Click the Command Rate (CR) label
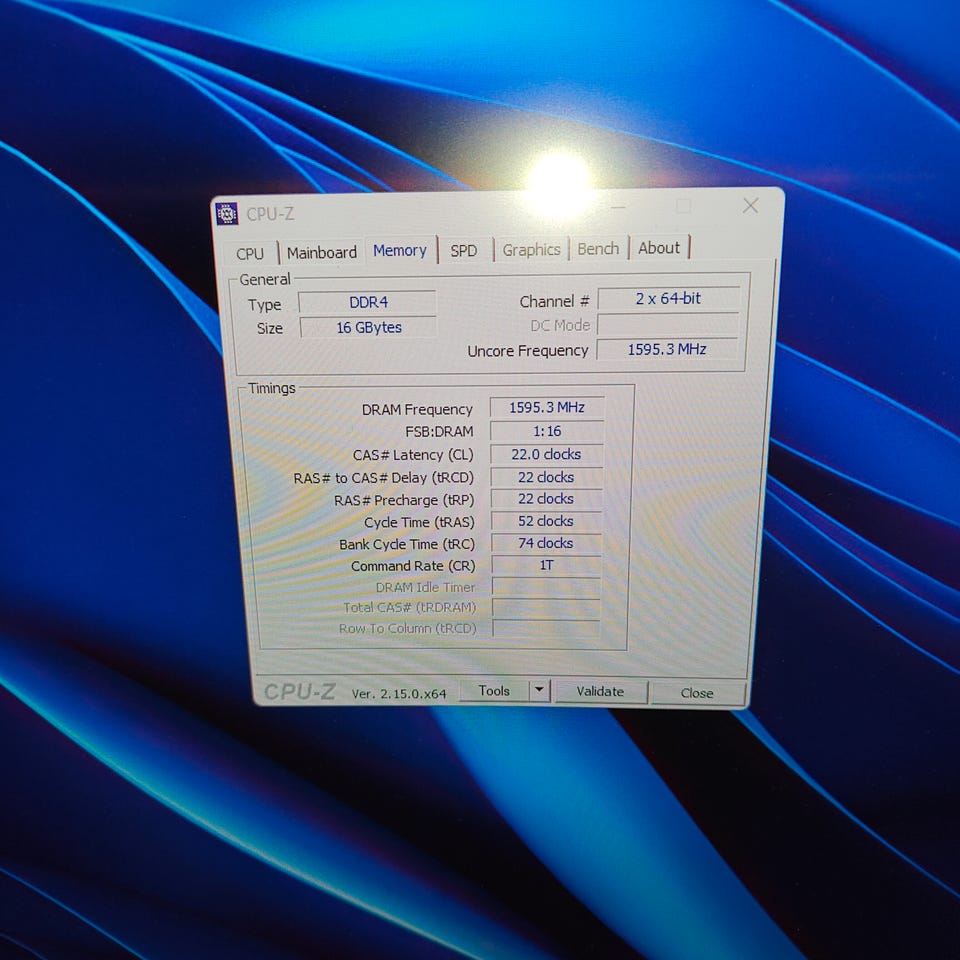 (x=413, y=566)
